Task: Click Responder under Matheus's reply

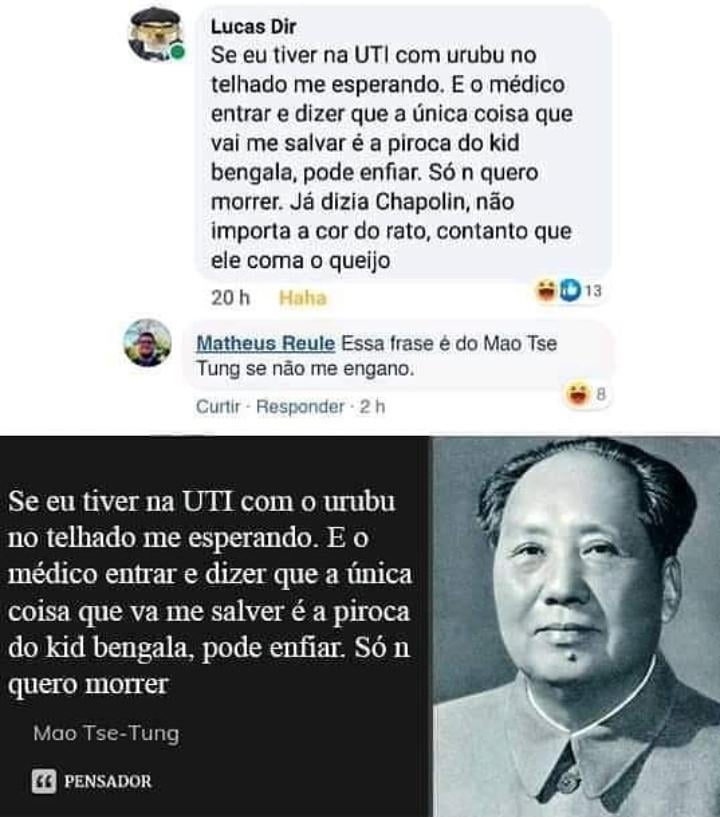Action: coord(300,406)
